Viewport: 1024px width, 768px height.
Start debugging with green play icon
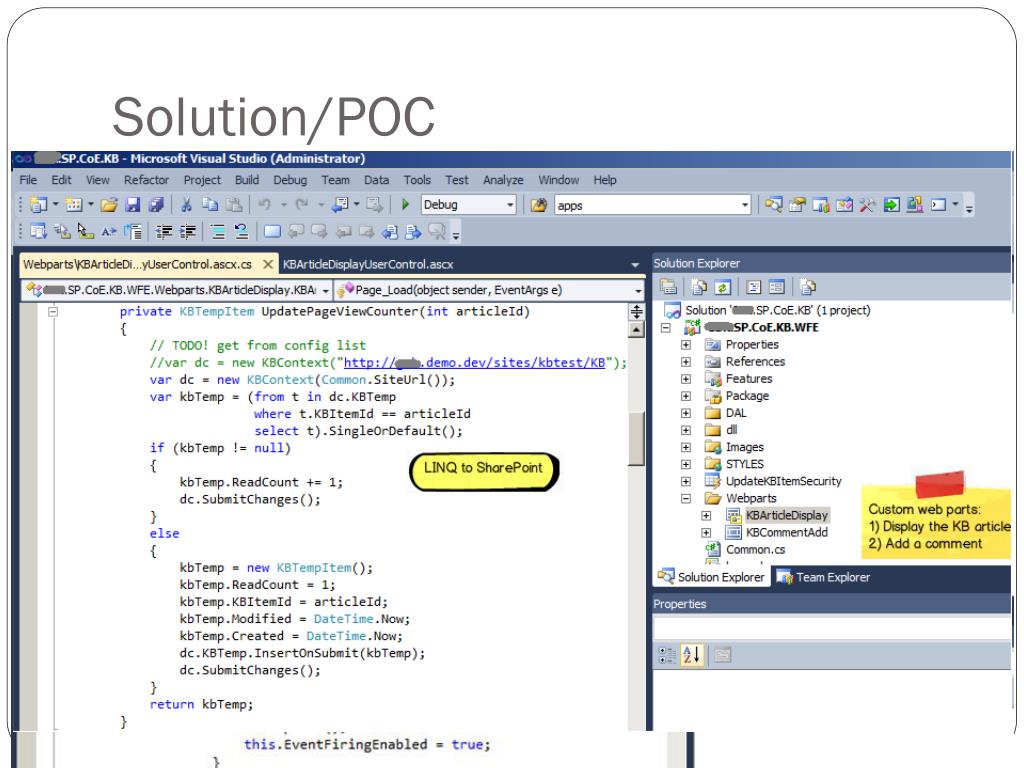pyautogui.click(x=405, y=205)
